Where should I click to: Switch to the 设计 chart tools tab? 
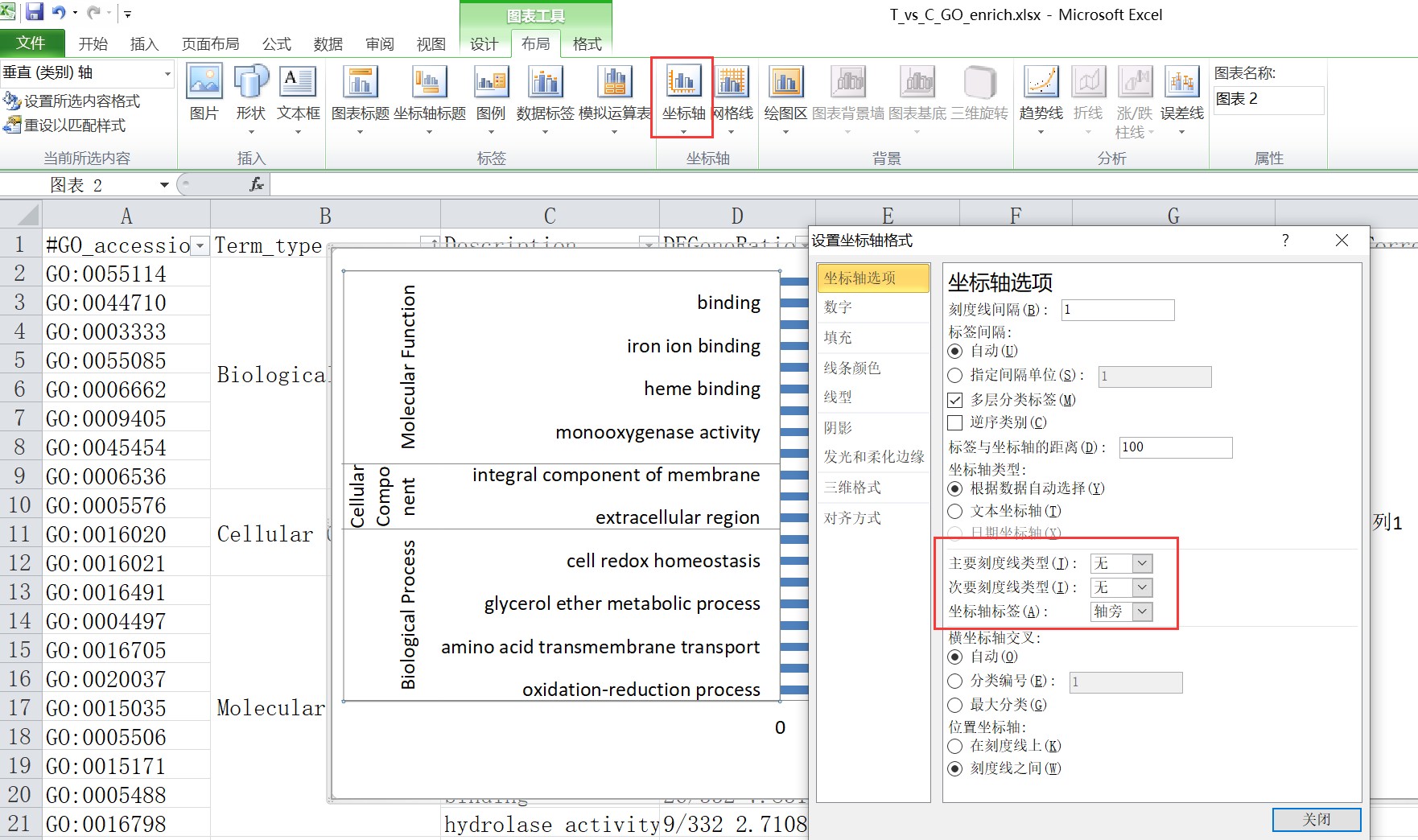click(x=484, y=43)
